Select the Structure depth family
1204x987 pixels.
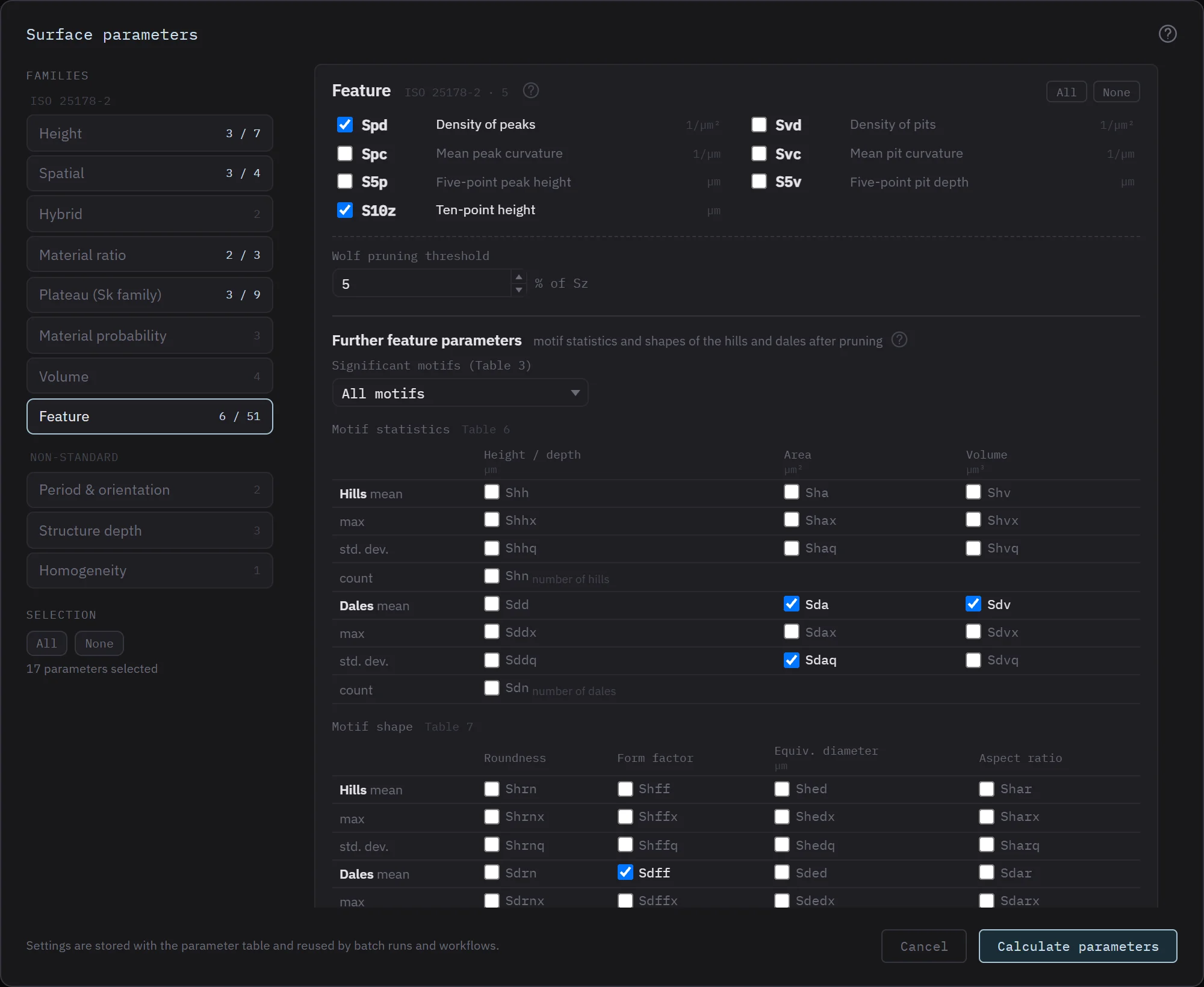pyautogui.click(x=149, y=530)
